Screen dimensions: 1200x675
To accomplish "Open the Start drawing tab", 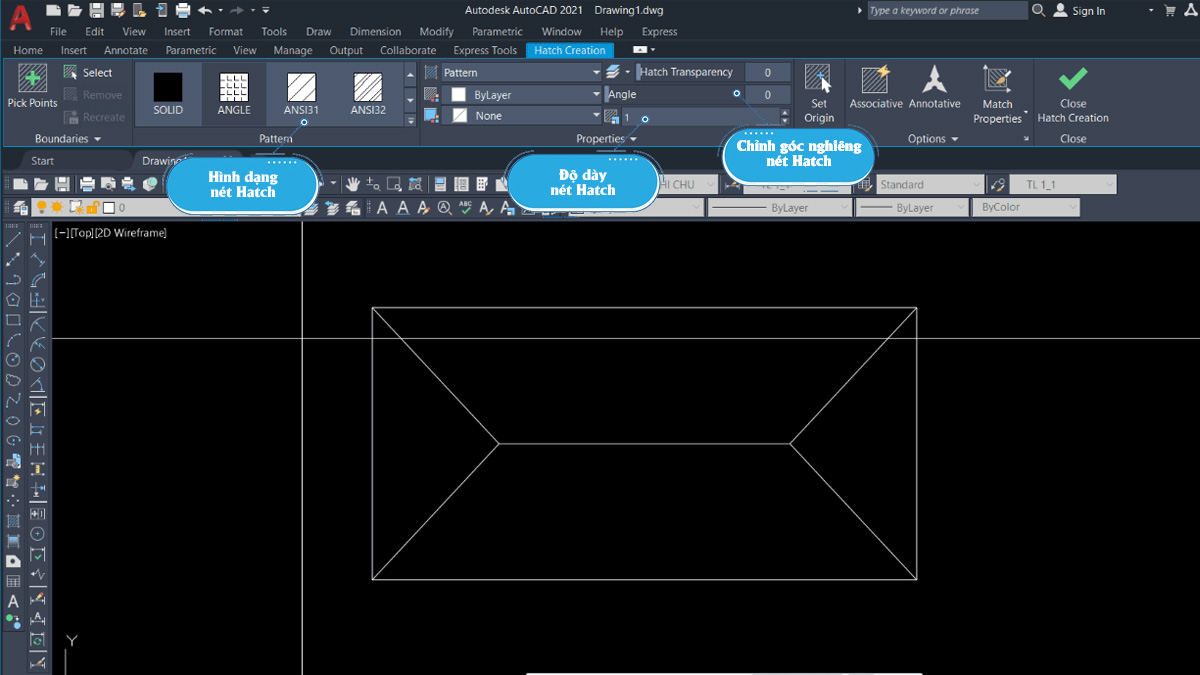I will click(x=43, y=161).
